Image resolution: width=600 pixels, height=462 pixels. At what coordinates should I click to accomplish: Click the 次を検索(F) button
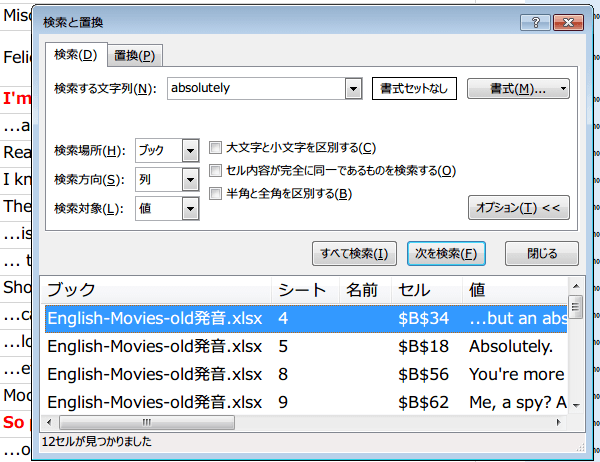point(446,253)
